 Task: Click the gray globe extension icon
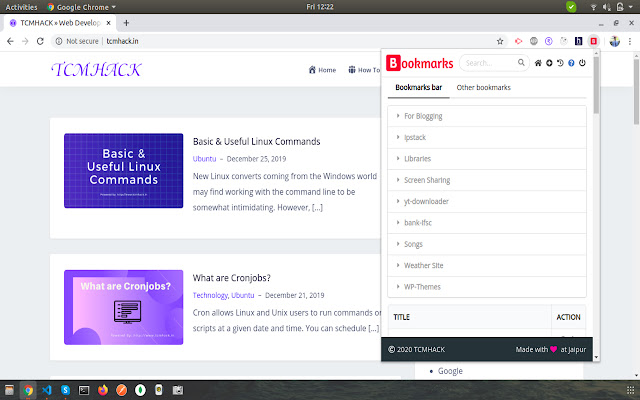[533, 41]
